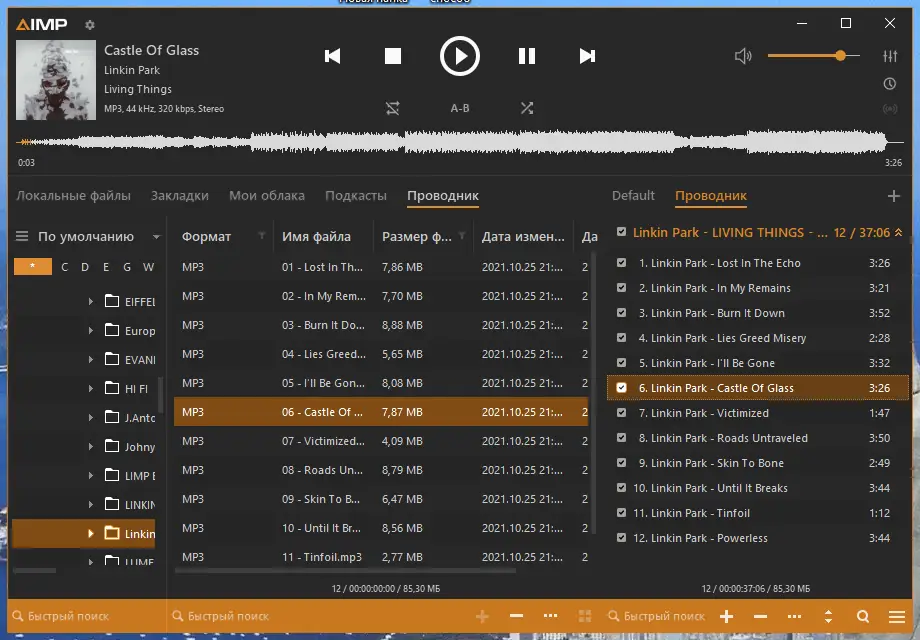Collapse the LIVING THINGS playlist group
Image resolution: width=920 pixels, height=640 pixels.
[x=898, y=233]
